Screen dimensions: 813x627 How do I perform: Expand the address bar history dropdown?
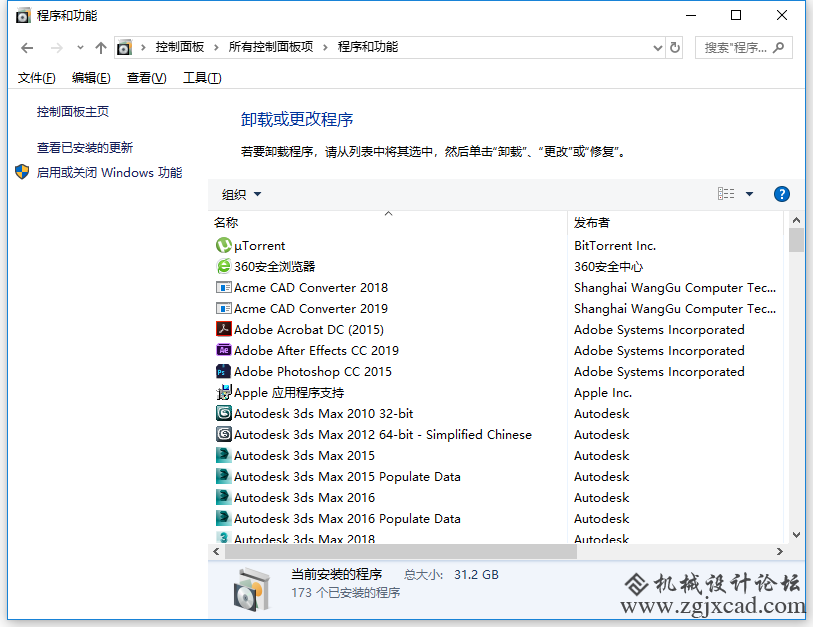tap(657, 48)
